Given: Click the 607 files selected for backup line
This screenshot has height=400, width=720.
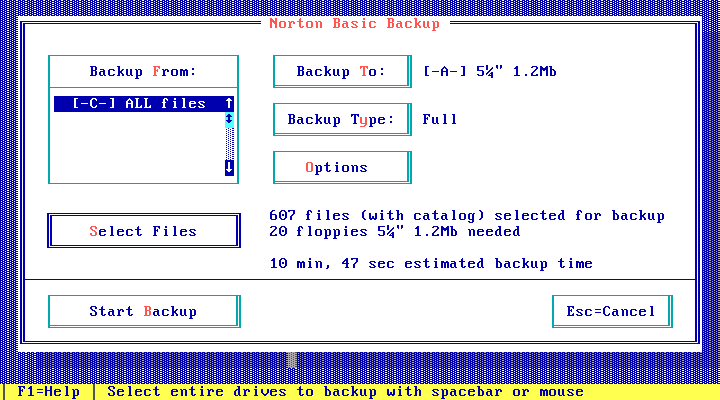Looking at the screenshot, I should (x=467, y=215).
